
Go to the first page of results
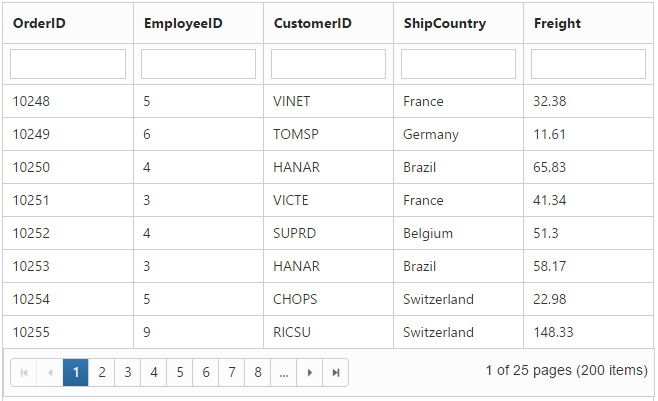[24, 373]
